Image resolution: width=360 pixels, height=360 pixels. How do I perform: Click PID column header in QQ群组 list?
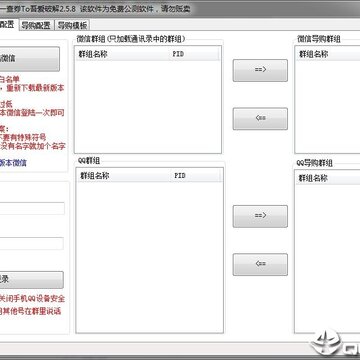[195, 176]
